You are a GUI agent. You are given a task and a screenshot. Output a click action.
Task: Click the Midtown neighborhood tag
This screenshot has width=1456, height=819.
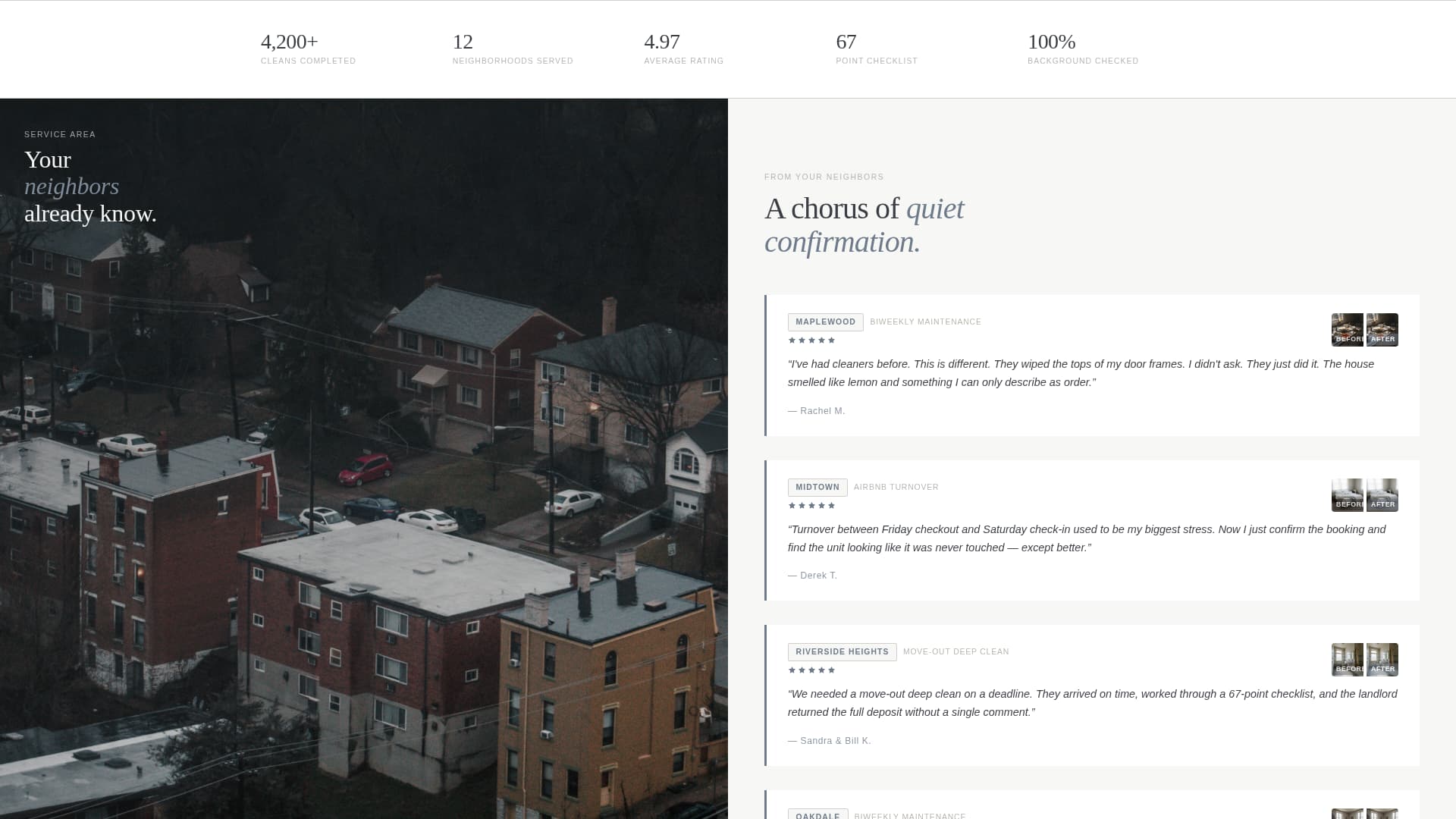tap(817, 488)
